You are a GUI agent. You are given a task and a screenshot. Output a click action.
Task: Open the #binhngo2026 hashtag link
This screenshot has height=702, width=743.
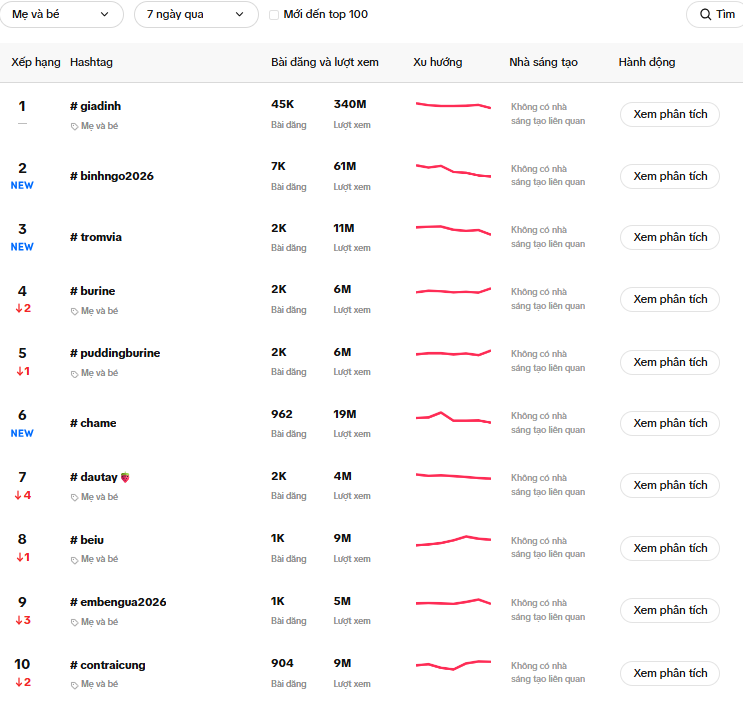[111, 176]
